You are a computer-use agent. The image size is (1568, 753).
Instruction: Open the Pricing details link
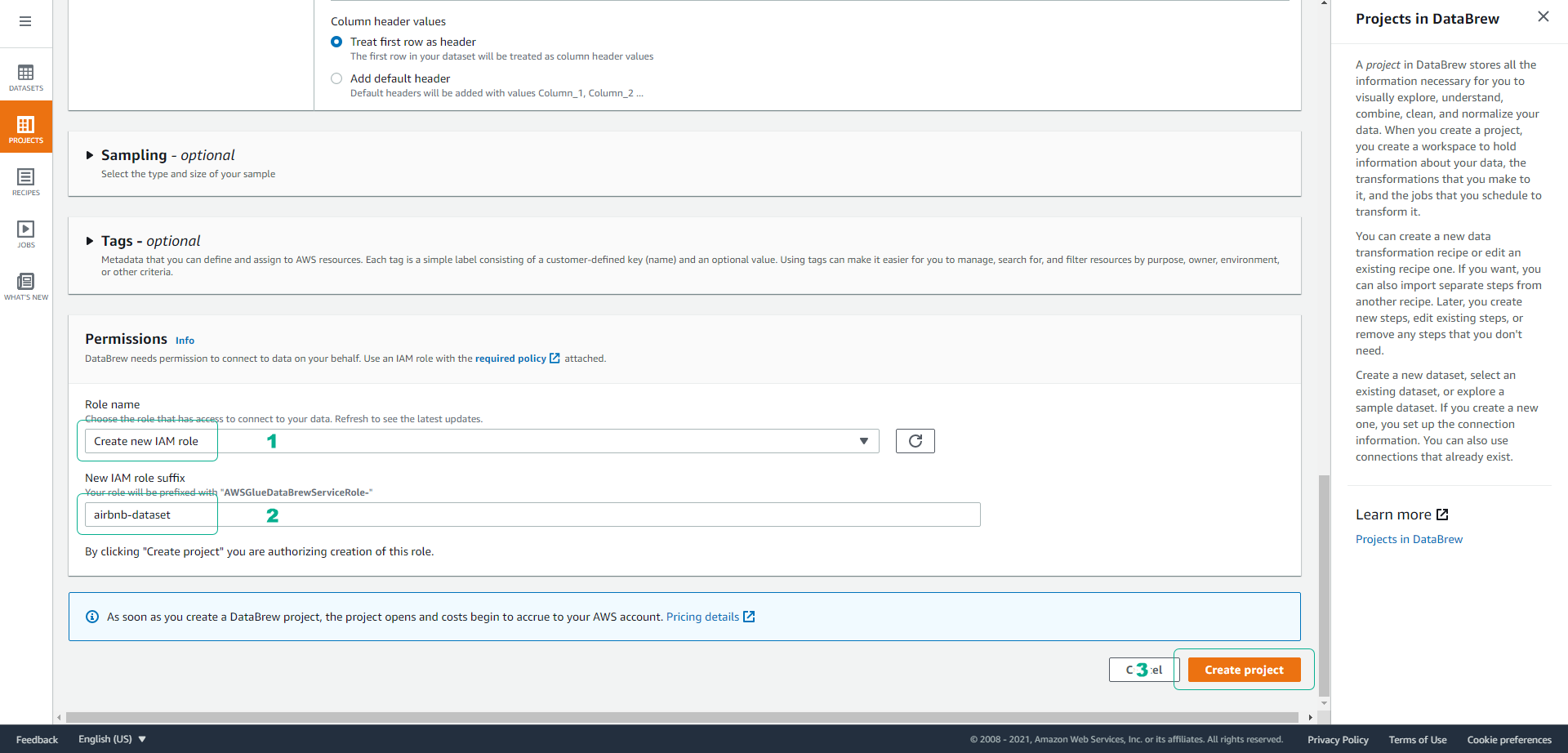tap(702, 617)
